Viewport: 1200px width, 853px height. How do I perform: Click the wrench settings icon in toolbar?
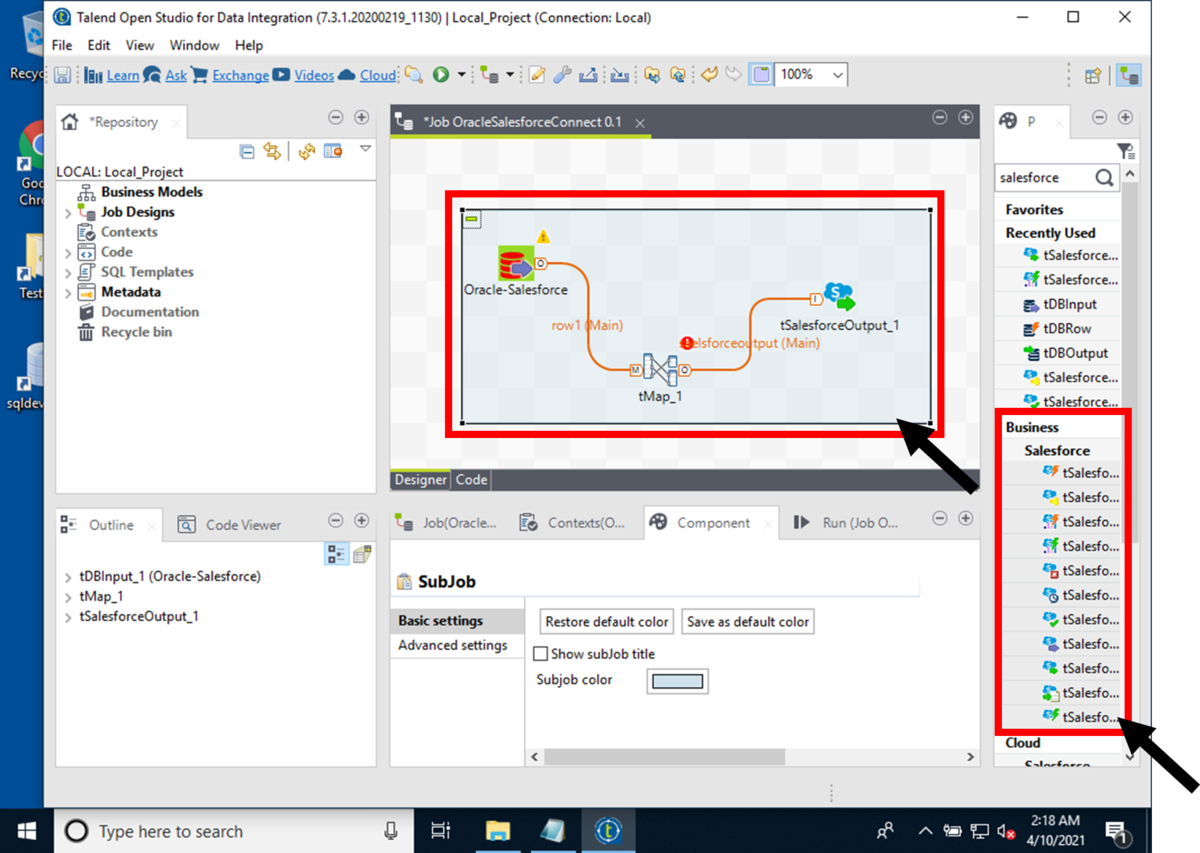pos(562,75)
